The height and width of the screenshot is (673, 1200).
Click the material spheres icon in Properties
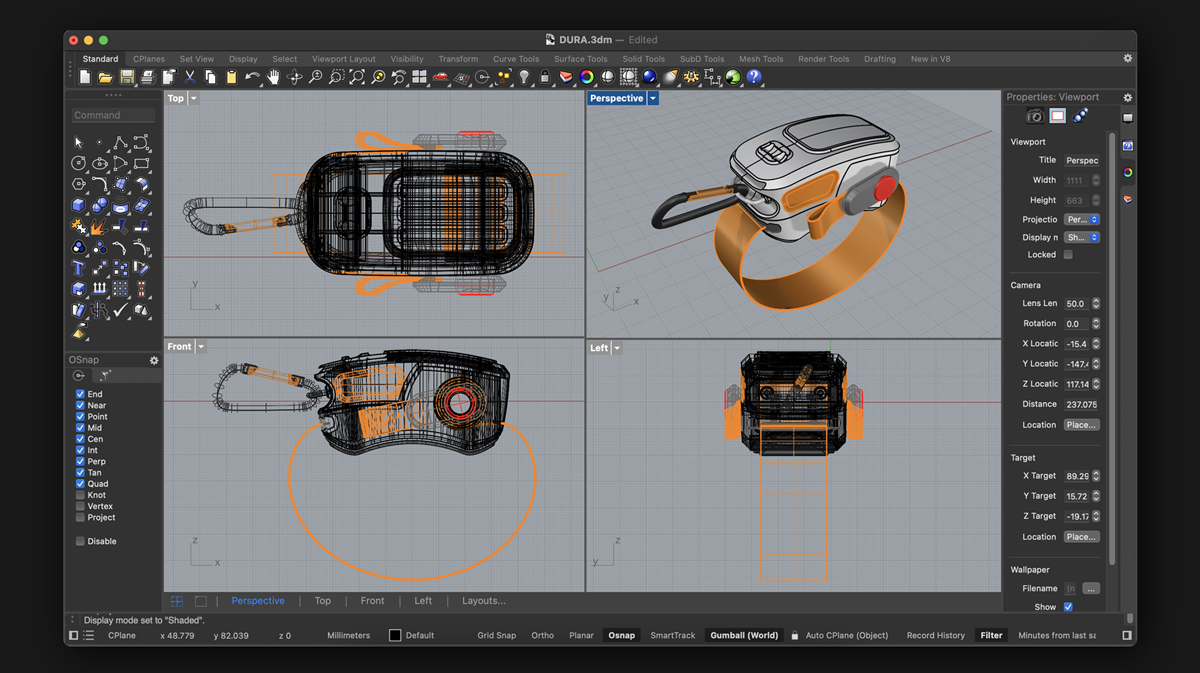pyautogui.click(x=1080, y=116)
